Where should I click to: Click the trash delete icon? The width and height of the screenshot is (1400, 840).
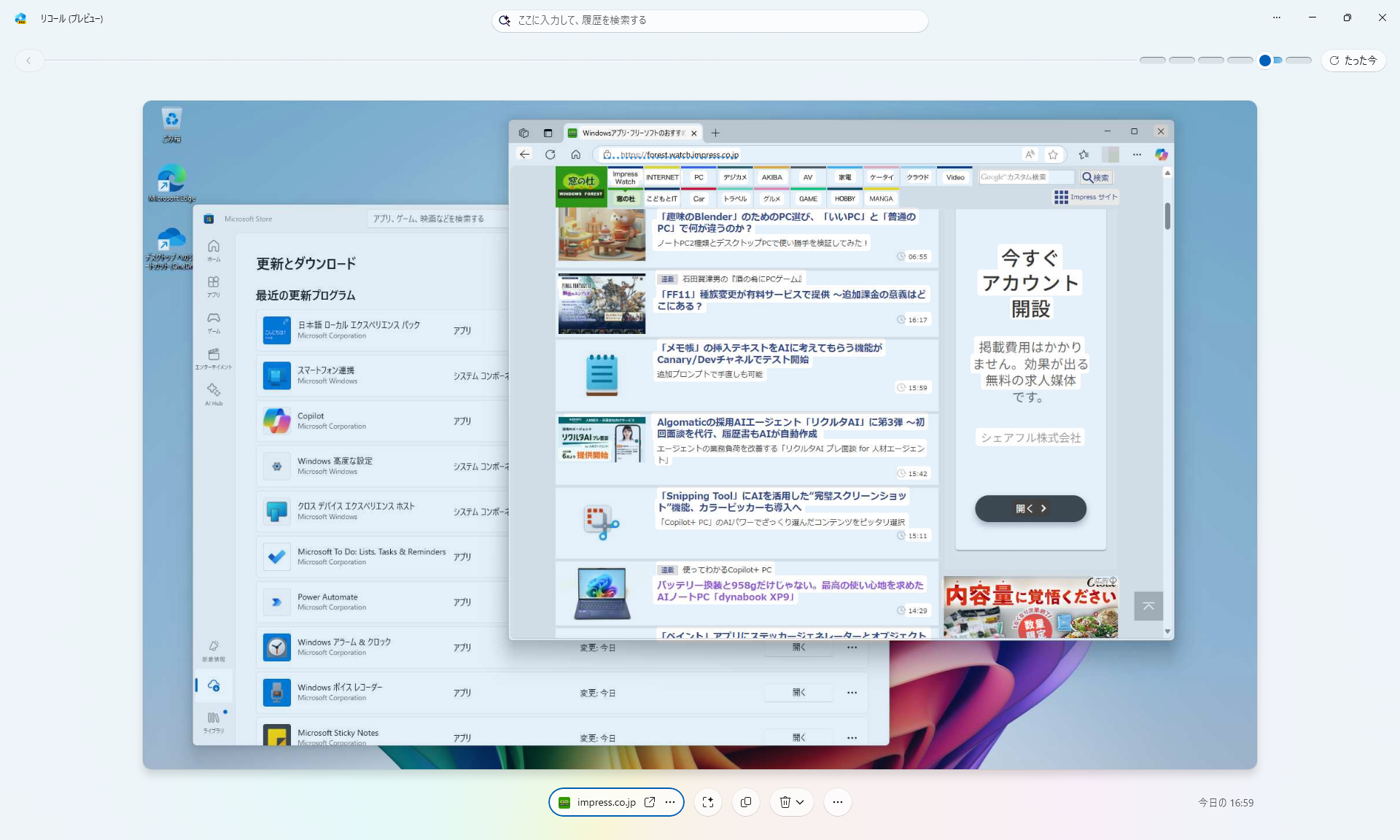(785, 802)
